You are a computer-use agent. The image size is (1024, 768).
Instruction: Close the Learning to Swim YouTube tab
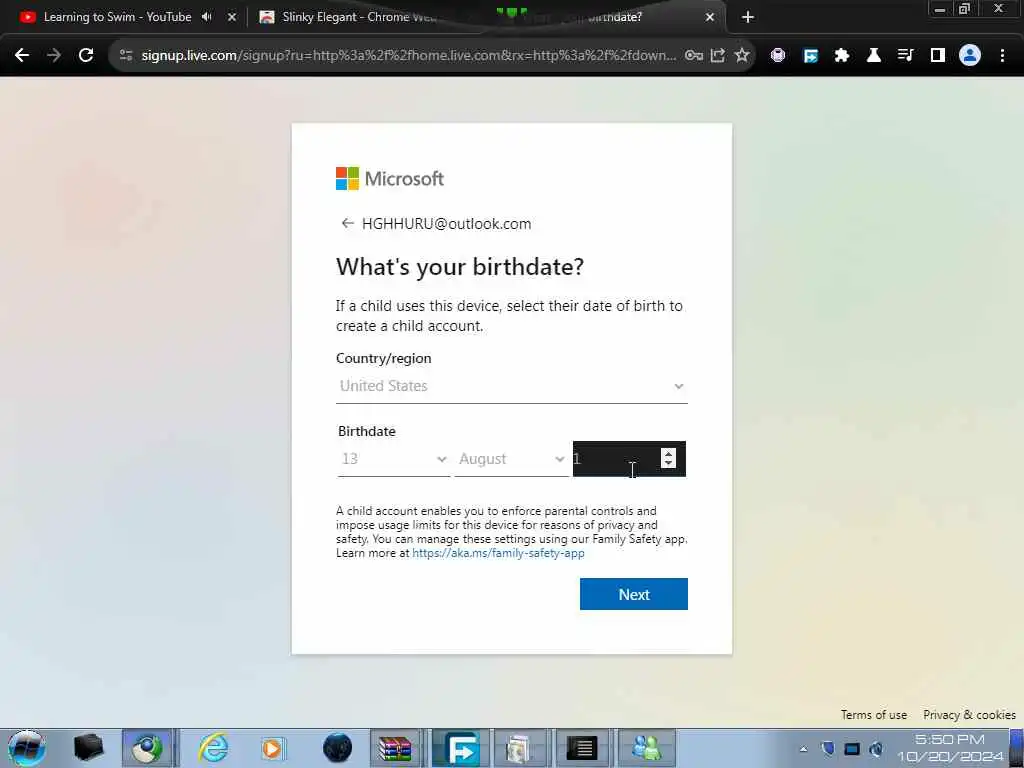click(232, 17)
